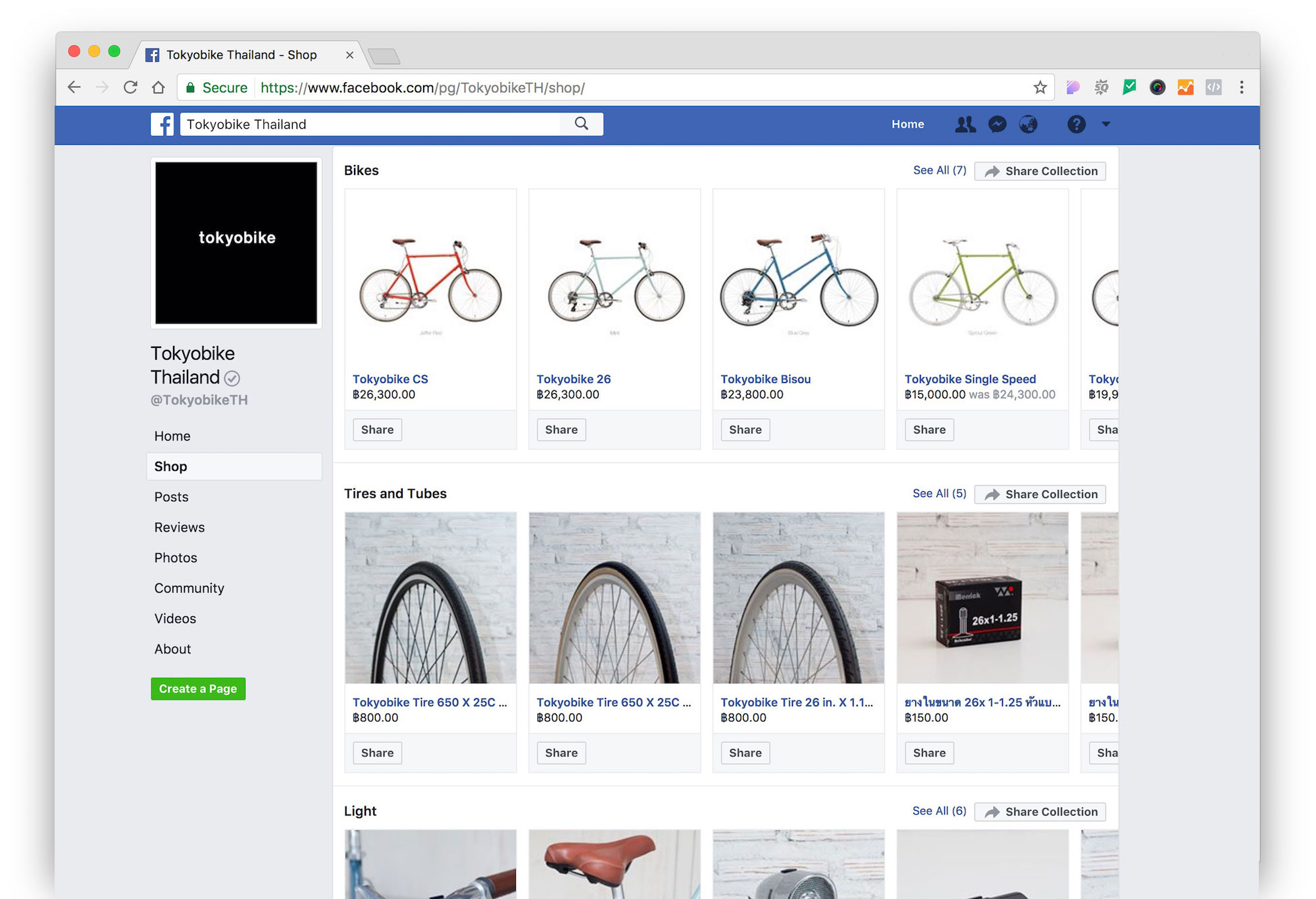
Task: Close the Tokyobike Thailand - Shop tab
Action: (349, 55)
